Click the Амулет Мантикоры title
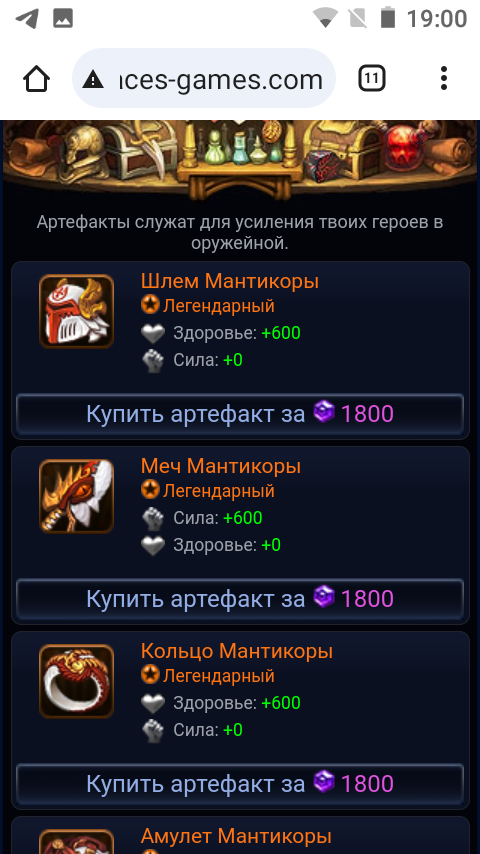The height and width of the screenshot is (854, 480). tap(236, 836)
